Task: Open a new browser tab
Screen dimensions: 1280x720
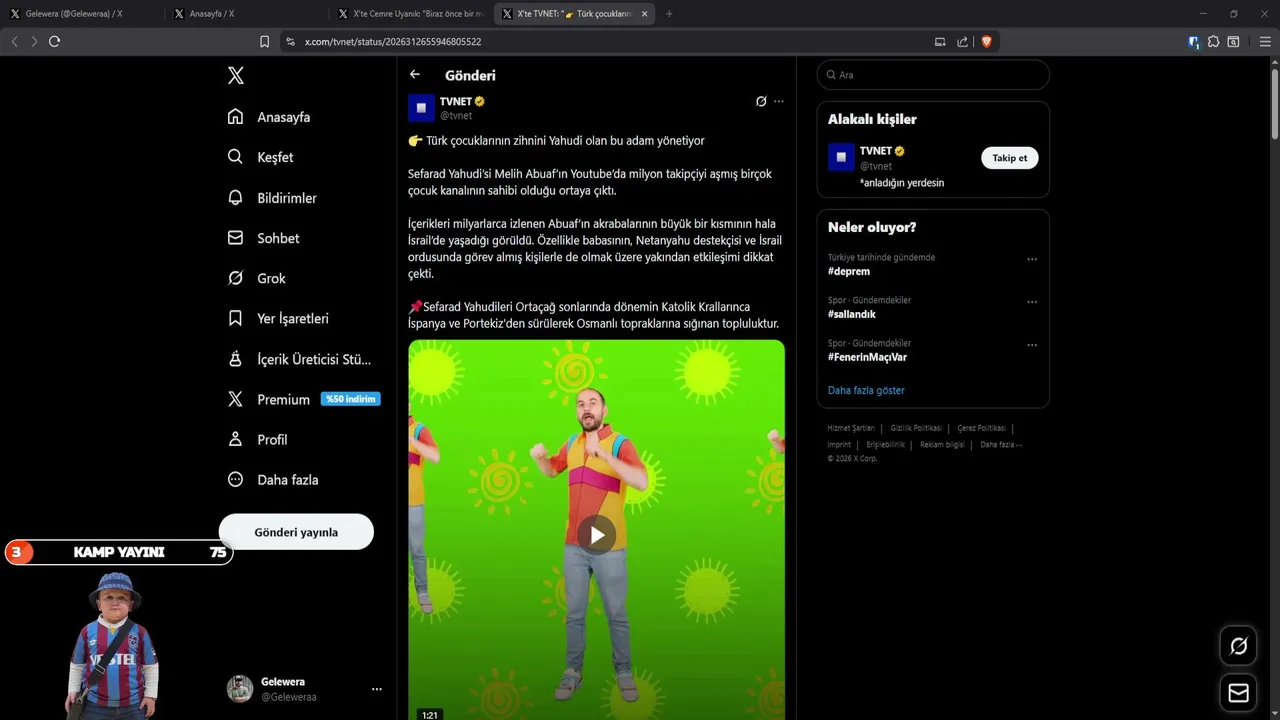Action: coord(669,14)
